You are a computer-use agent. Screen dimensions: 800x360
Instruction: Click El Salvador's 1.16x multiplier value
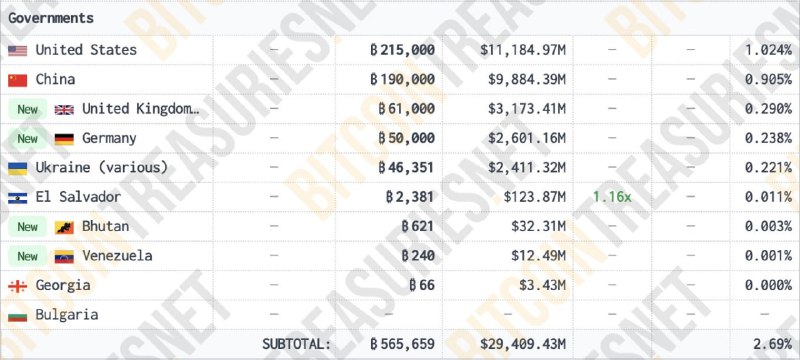pos(612,197)
